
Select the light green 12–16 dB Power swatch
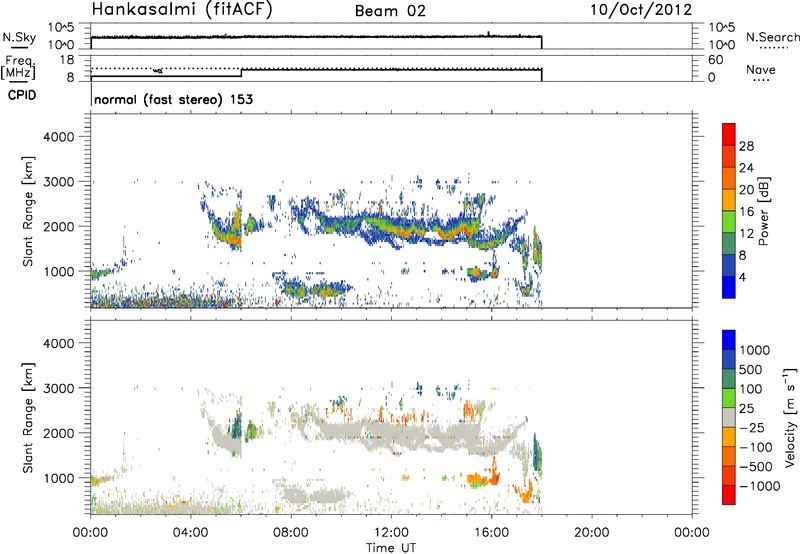pos(729,222)
